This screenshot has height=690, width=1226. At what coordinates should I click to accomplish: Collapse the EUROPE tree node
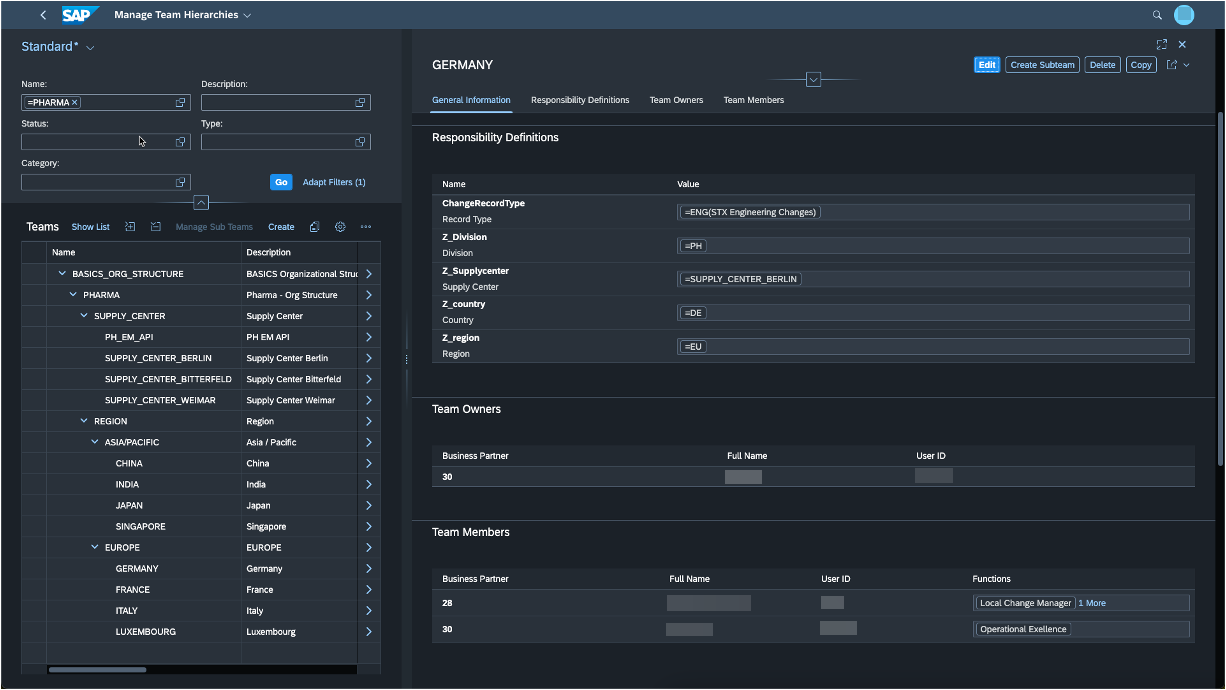tap(94, 547)
